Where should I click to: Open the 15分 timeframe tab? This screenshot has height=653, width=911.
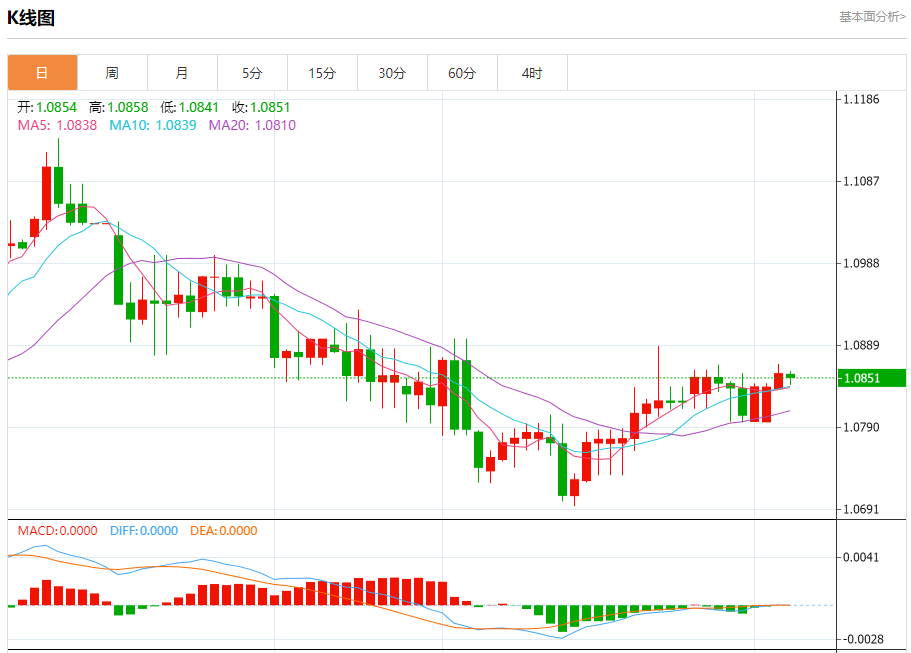322,73
